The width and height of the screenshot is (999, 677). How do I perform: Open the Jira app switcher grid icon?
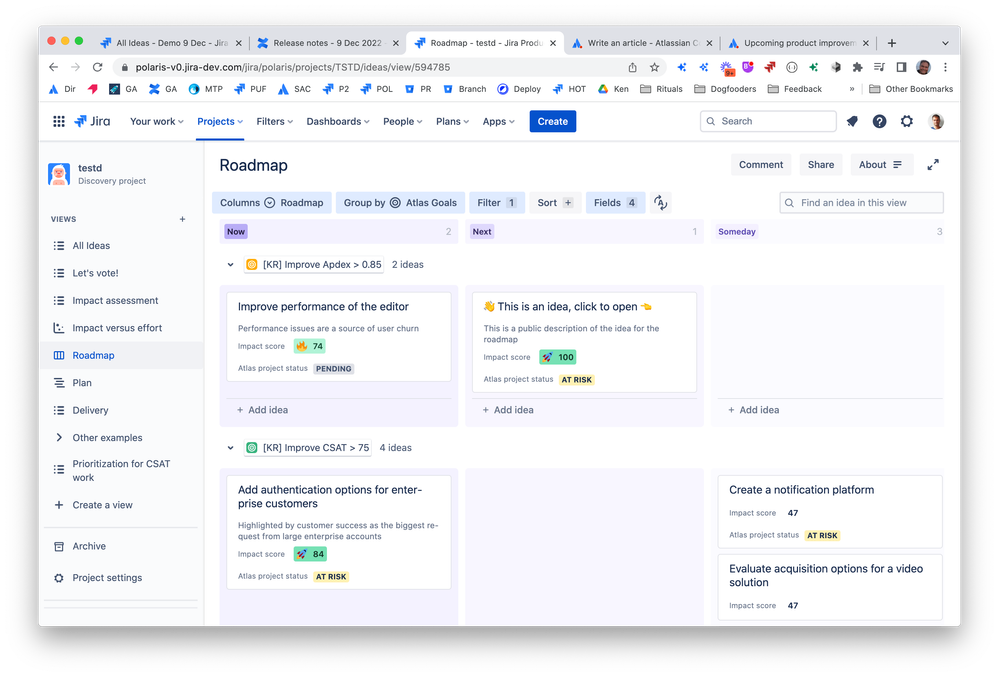click(x=59, y=121)
